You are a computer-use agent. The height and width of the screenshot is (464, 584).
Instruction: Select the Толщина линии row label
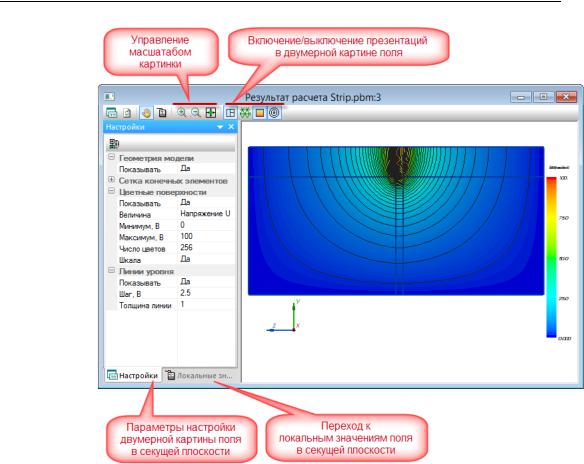point(145,305)
